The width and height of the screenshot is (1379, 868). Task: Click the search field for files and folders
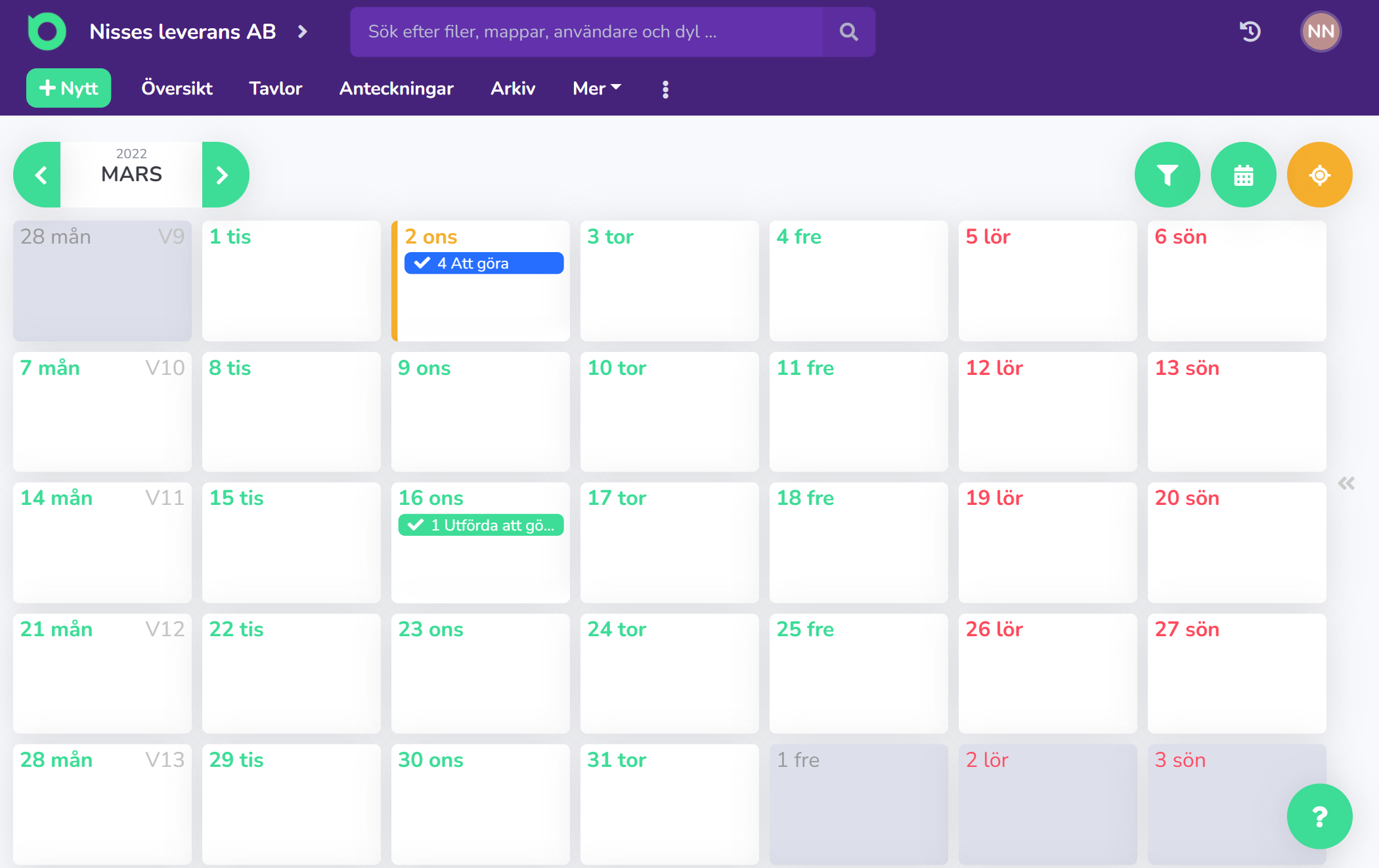(x=586, y=32)
